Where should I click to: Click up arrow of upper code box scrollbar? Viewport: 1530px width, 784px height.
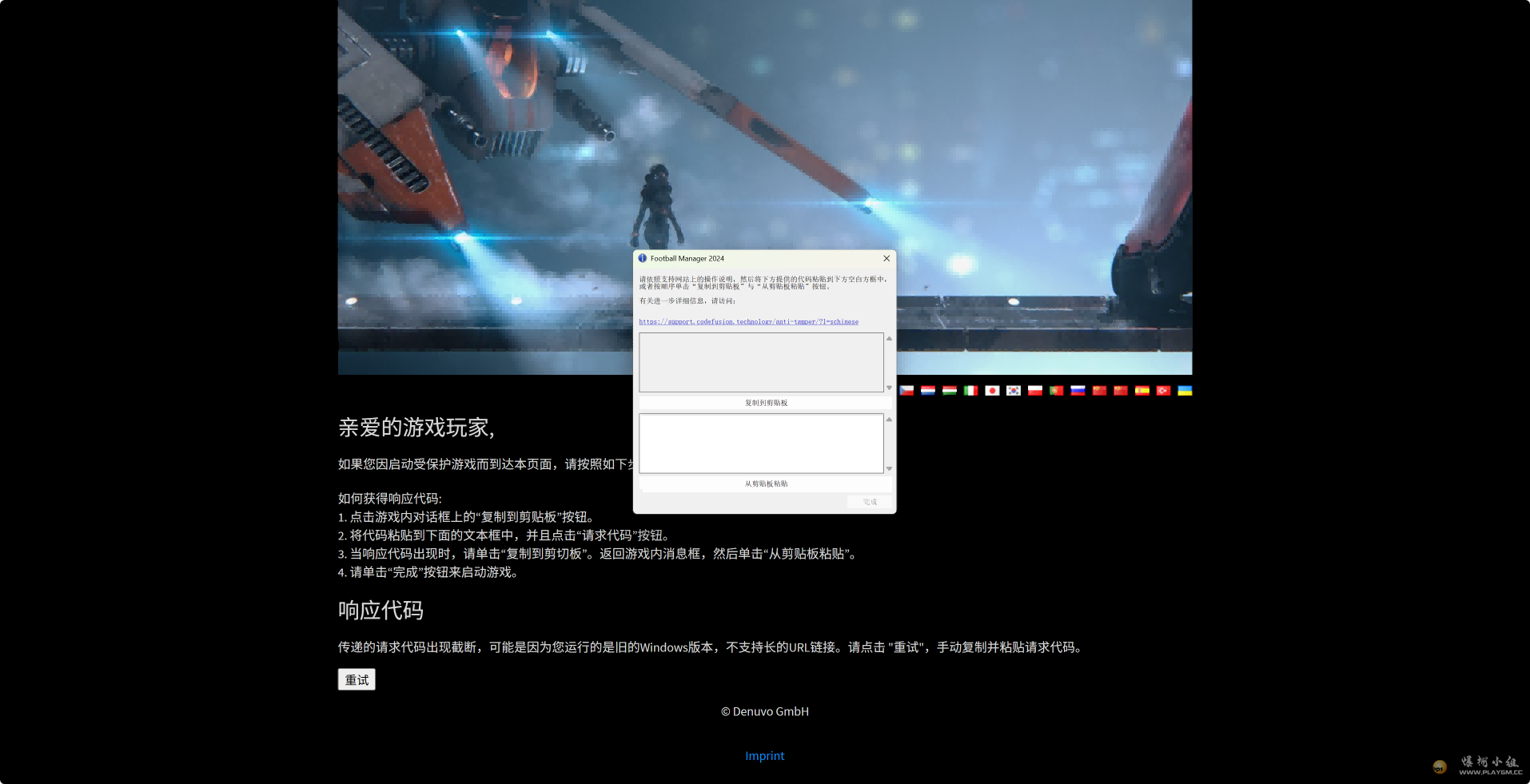889,339
